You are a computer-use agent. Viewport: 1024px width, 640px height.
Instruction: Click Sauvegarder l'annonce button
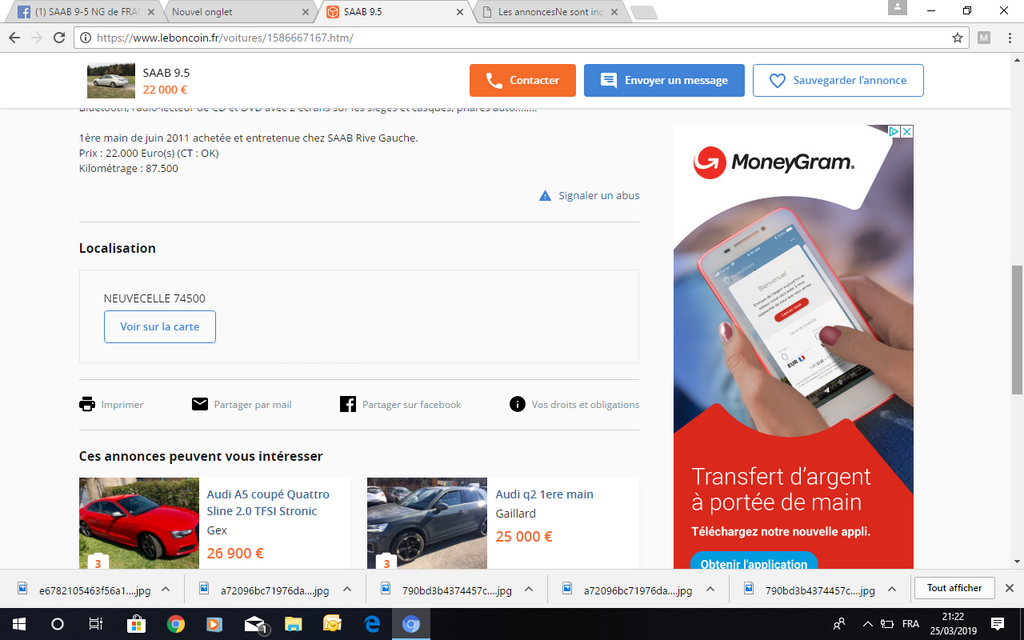838,80
